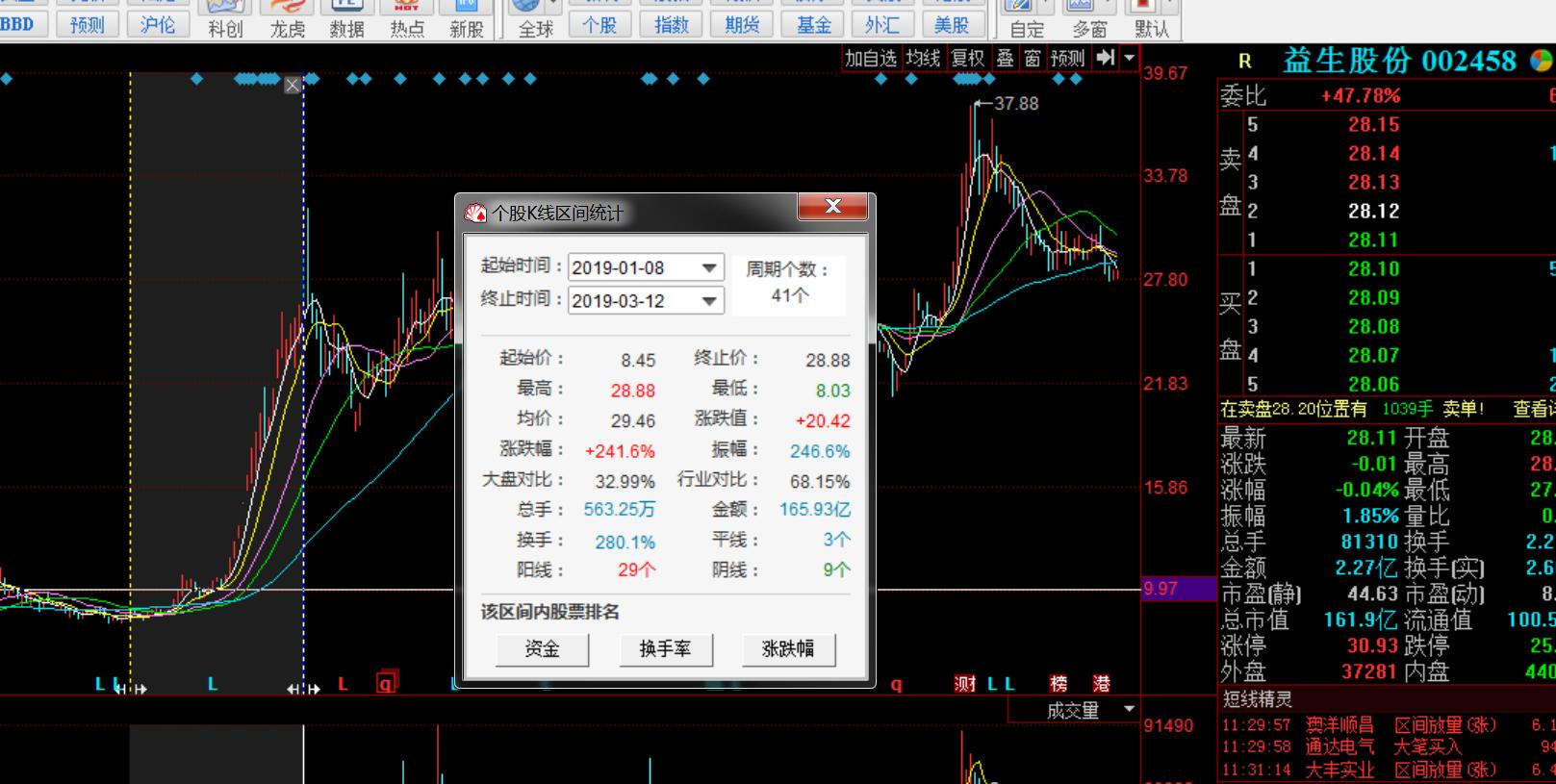1556x784 pixels.
Task: Switch to the 指数 tab
Action: pos(671,24)
